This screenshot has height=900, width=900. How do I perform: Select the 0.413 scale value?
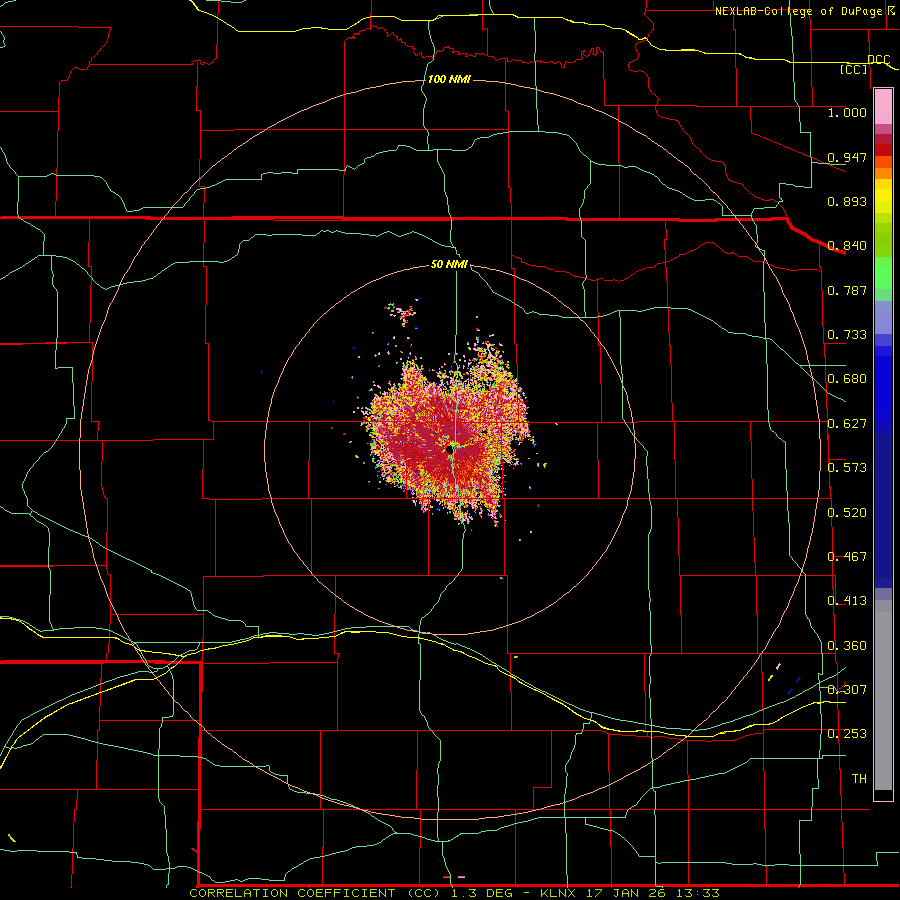(847, 601)
